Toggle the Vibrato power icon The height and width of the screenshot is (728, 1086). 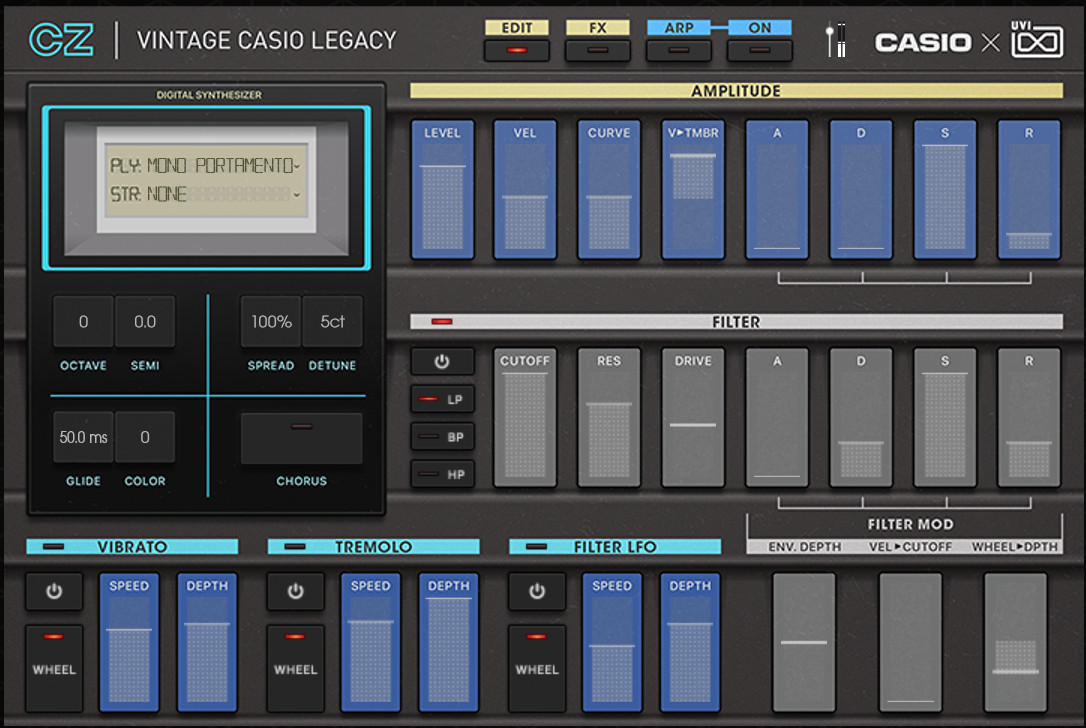pyautogui.click(x=54, y=592)
